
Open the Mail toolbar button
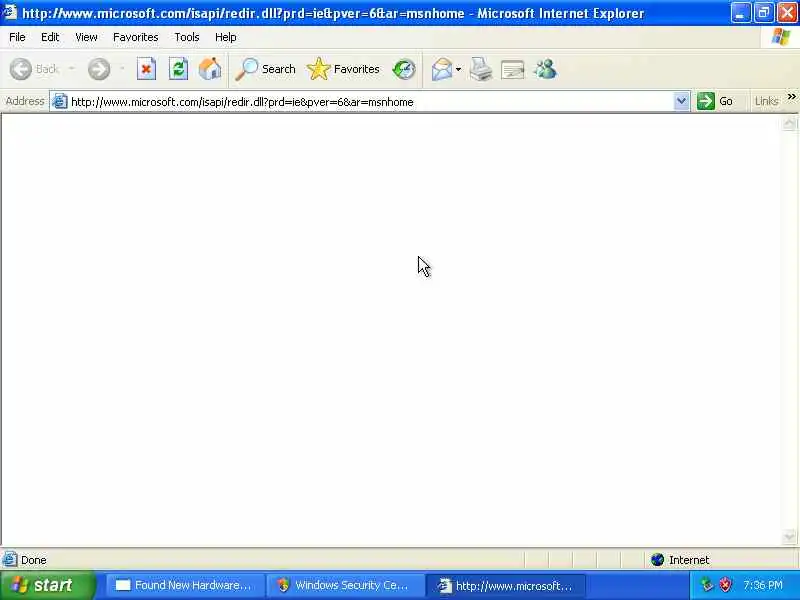441,69
